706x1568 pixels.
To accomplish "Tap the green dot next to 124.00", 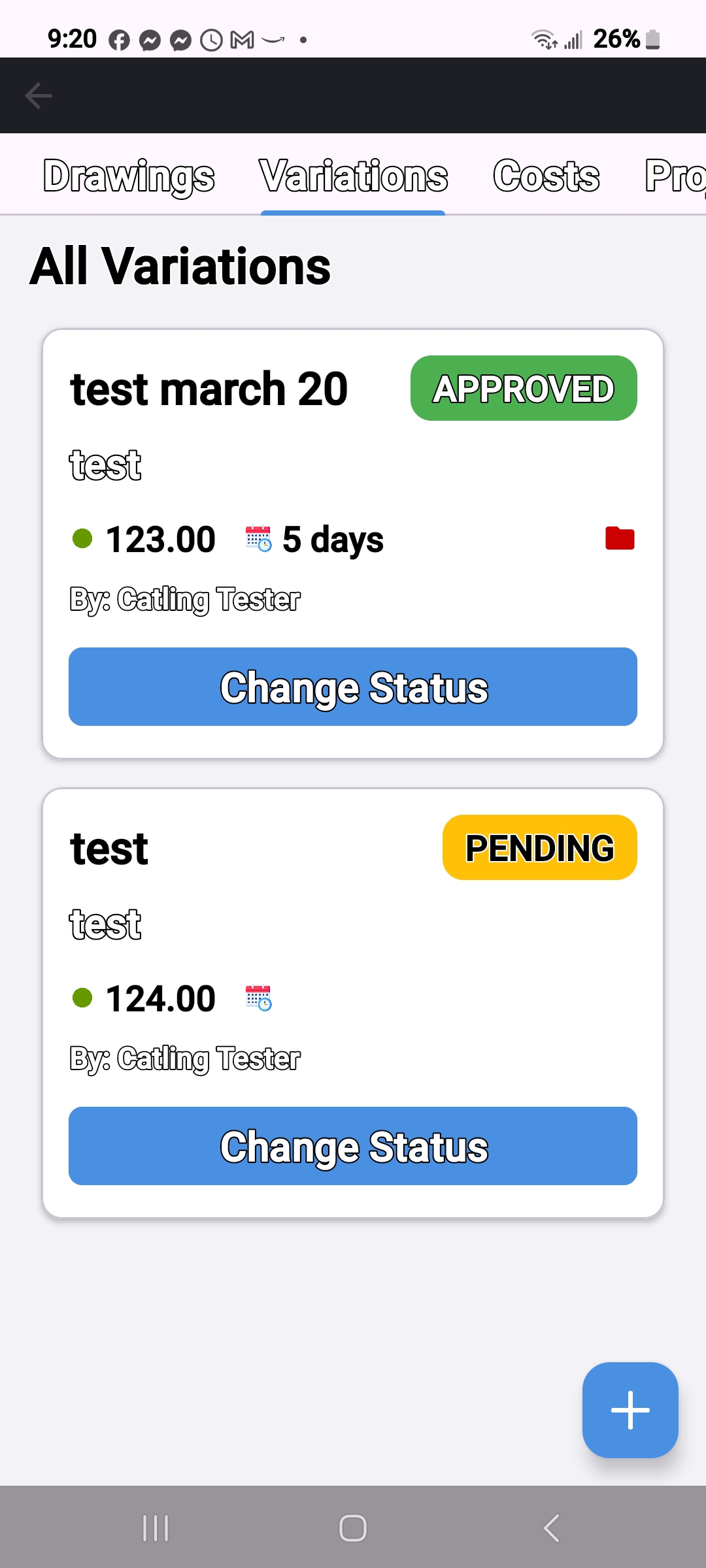I will pyautogui.click(x=82, y=998).
